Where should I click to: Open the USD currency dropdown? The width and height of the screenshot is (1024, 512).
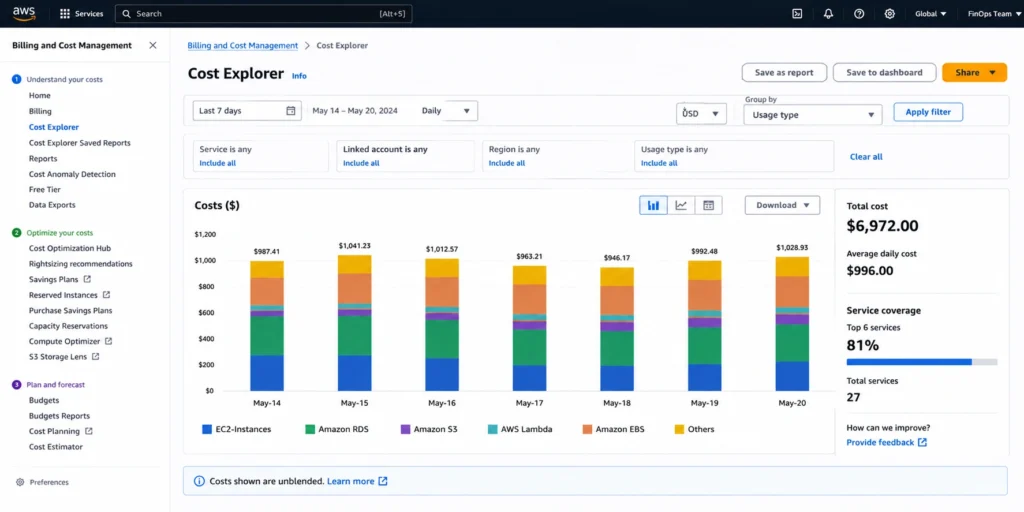pyautogui.click(x=701, y=114)
